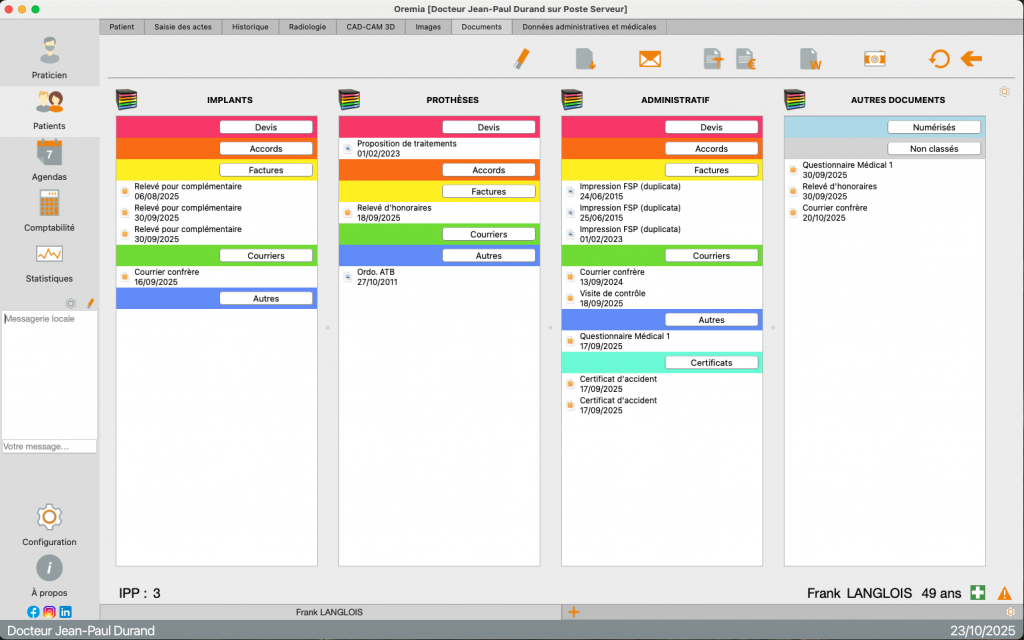Click the Certificats button in Administratif
The height and width of the screenshot is (640, 1024).
pos(711,362)
